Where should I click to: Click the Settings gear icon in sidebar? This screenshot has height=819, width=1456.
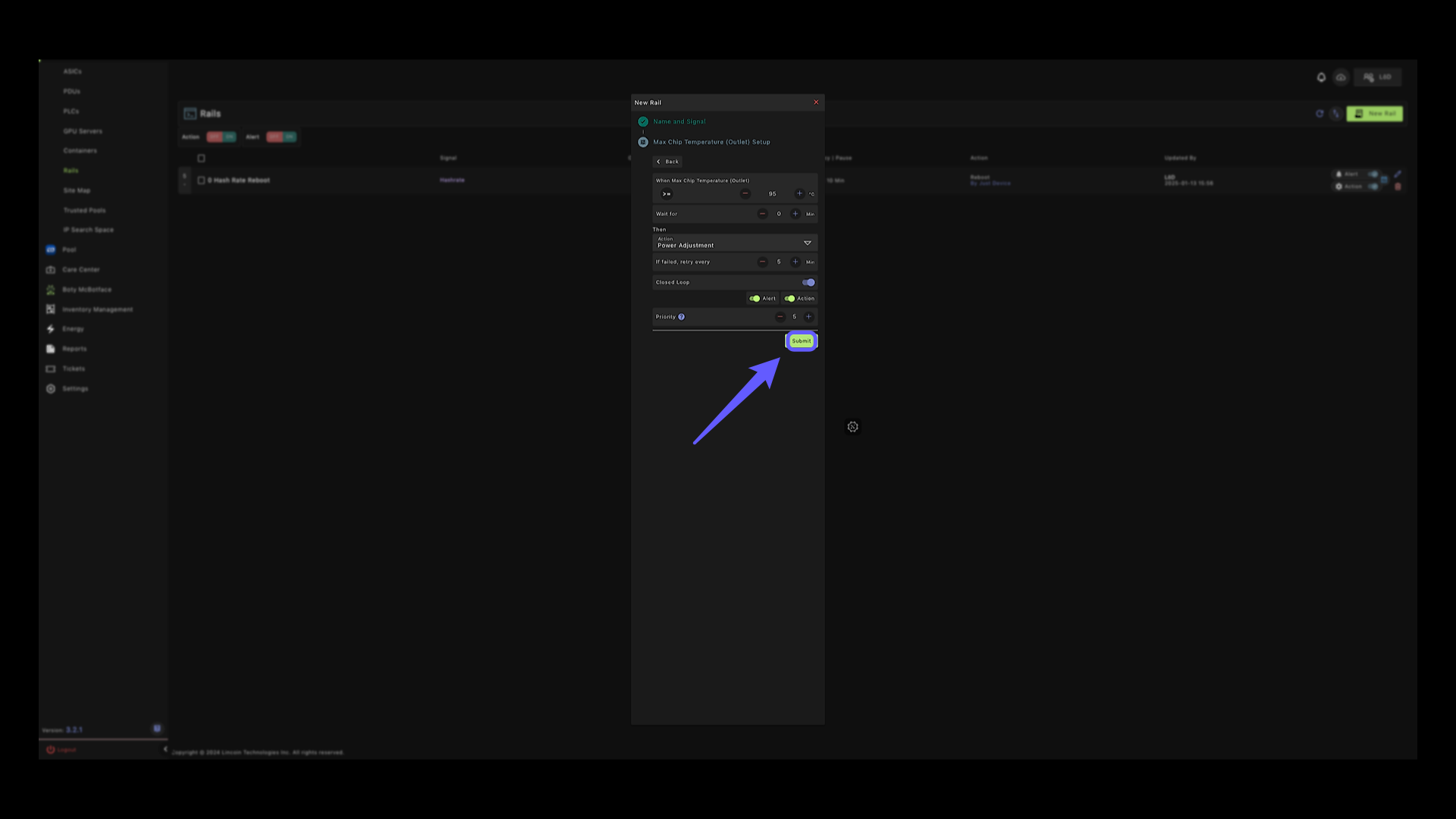(x=51, y=389)
